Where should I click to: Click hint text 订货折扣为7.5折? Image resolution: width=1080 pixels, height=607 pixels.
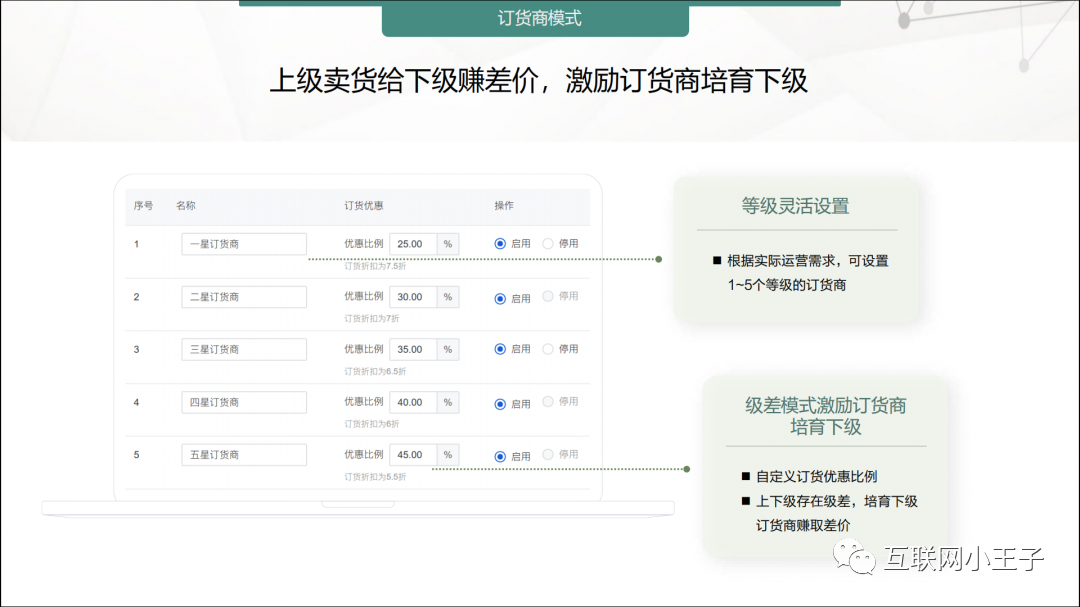[375, 266]
